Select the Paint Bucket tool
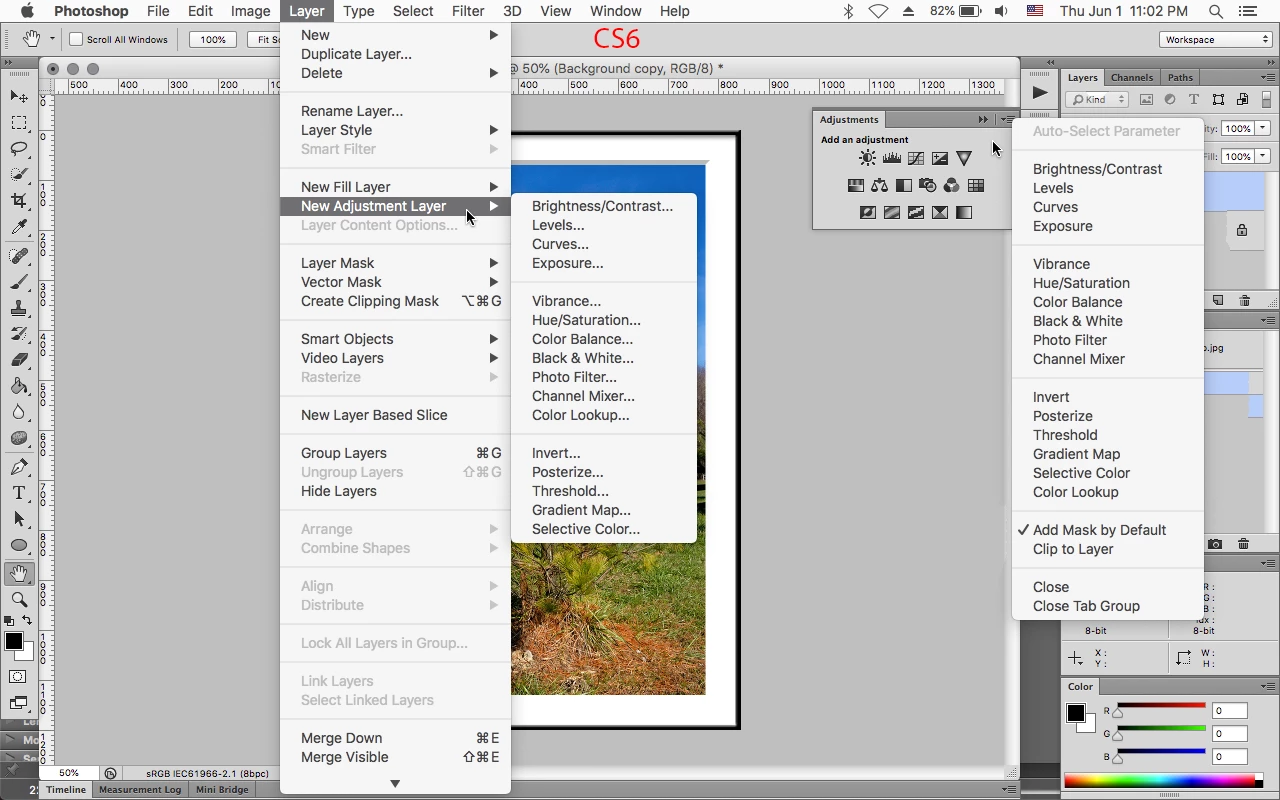The width and height of the screenshot is (1280, 800). pyautogui.click(x=19, y=386)
